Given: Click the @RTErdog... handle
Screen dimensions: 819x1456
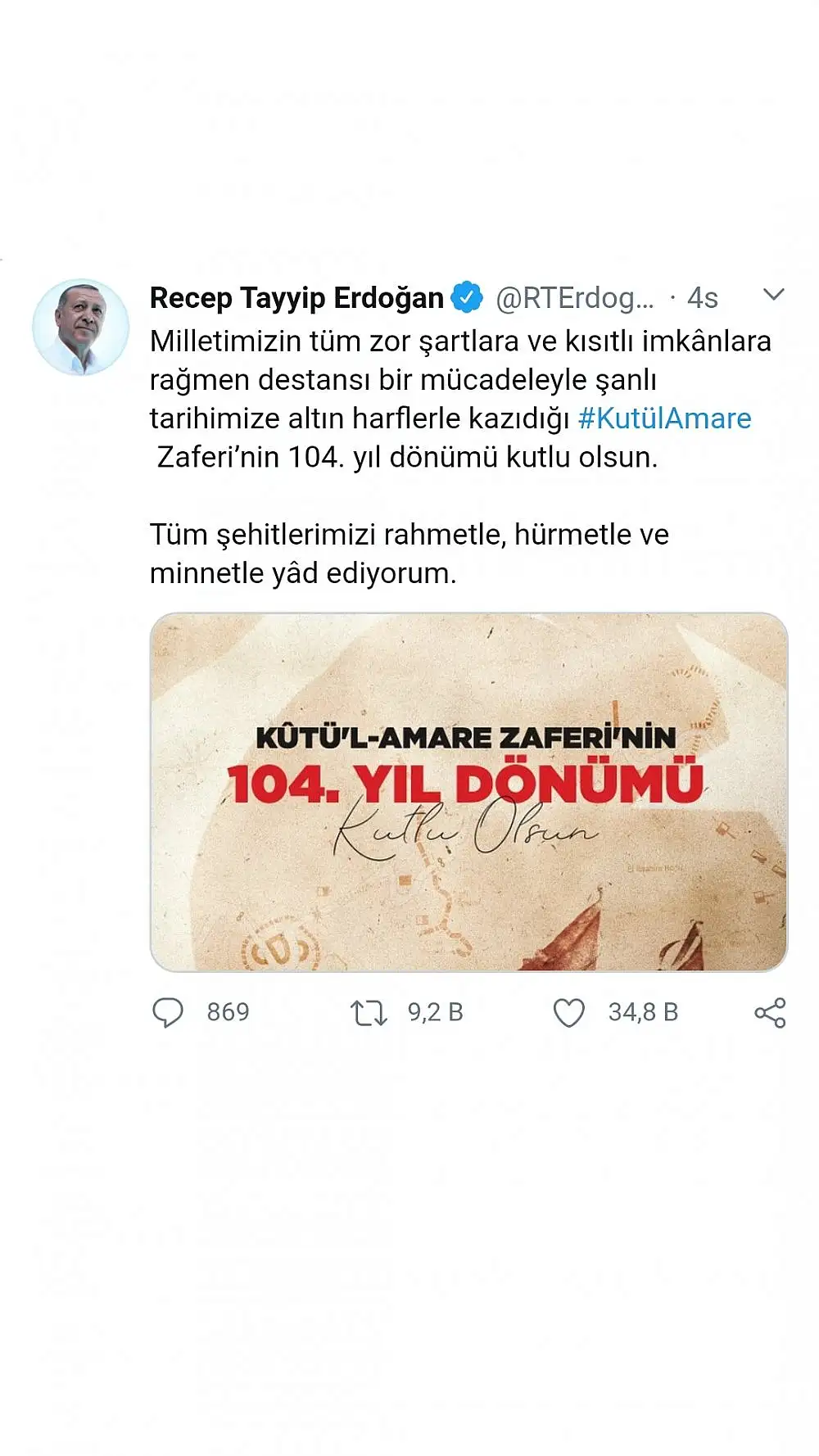Looking at the screenshot, I should coord(575,298).
